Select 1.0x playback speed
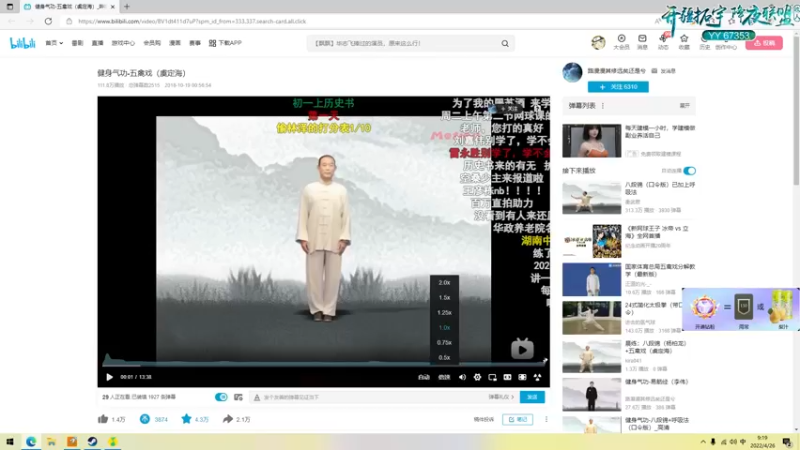The height and width of the screenshot is (450, 800). click(444, 328)
